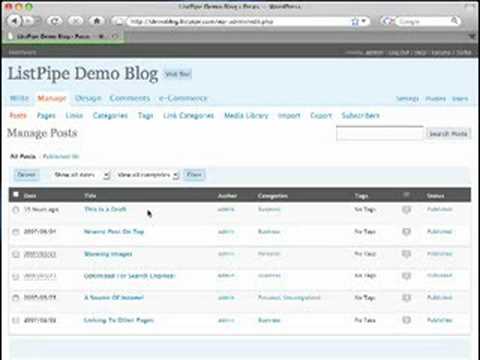Check the box for 'This is a Draft'

coord(16,210)
